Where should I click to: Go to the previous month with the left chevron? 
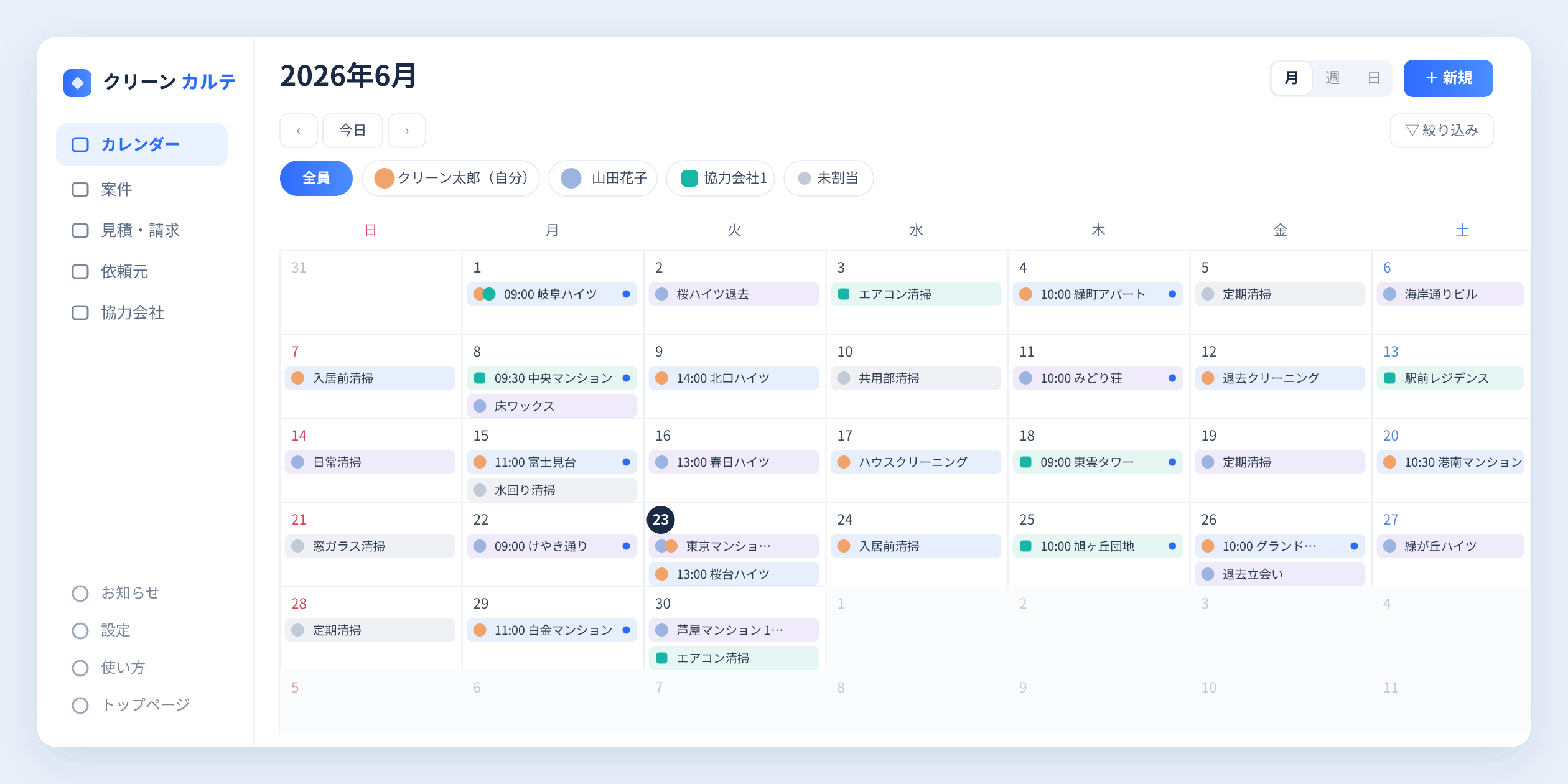point(299,131)
